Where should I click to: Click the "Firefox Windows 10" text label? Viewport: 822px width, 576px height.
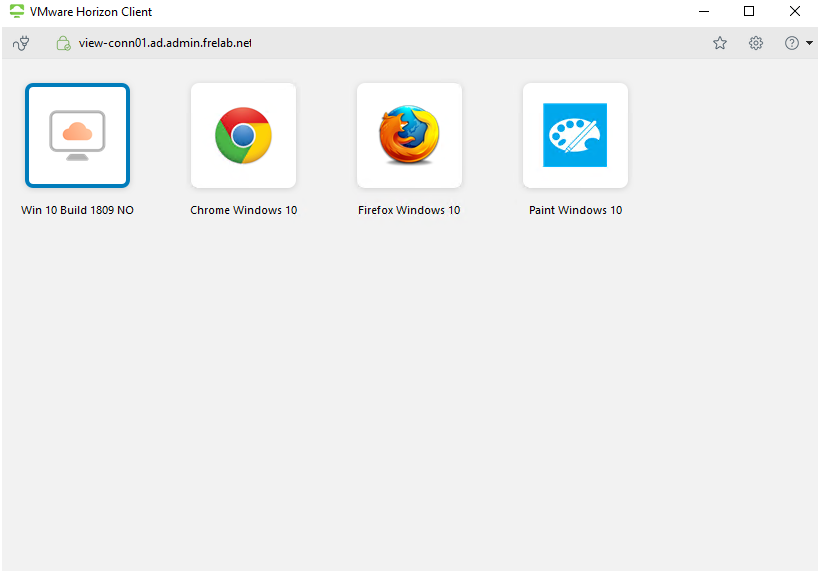(409, 210)
